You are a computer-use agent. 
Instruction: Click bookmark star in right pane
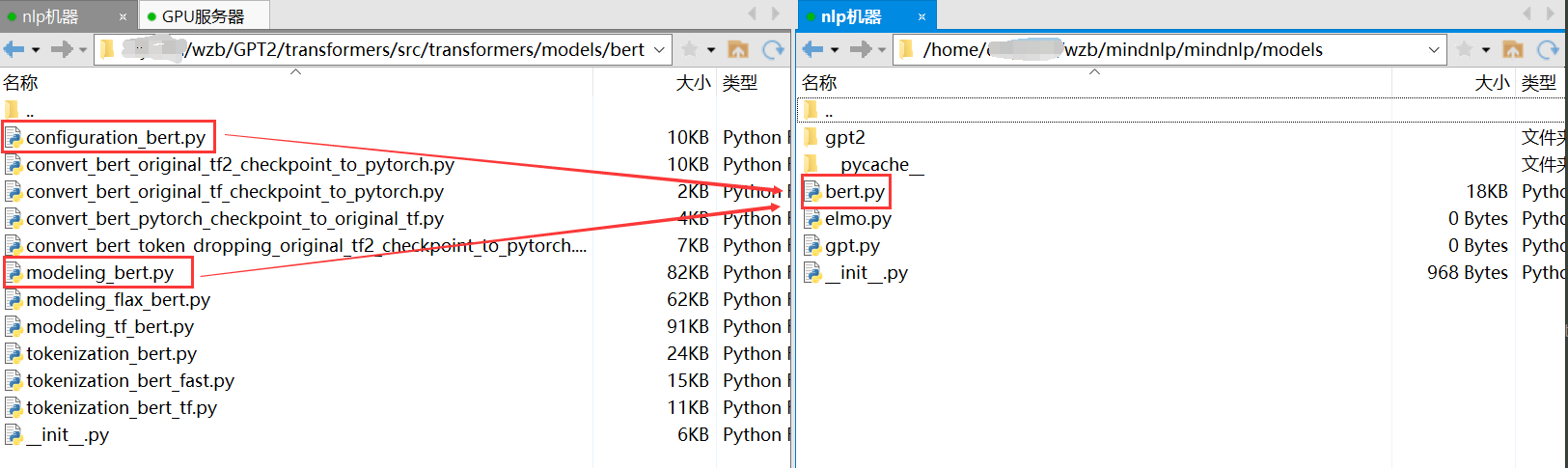1464,49
